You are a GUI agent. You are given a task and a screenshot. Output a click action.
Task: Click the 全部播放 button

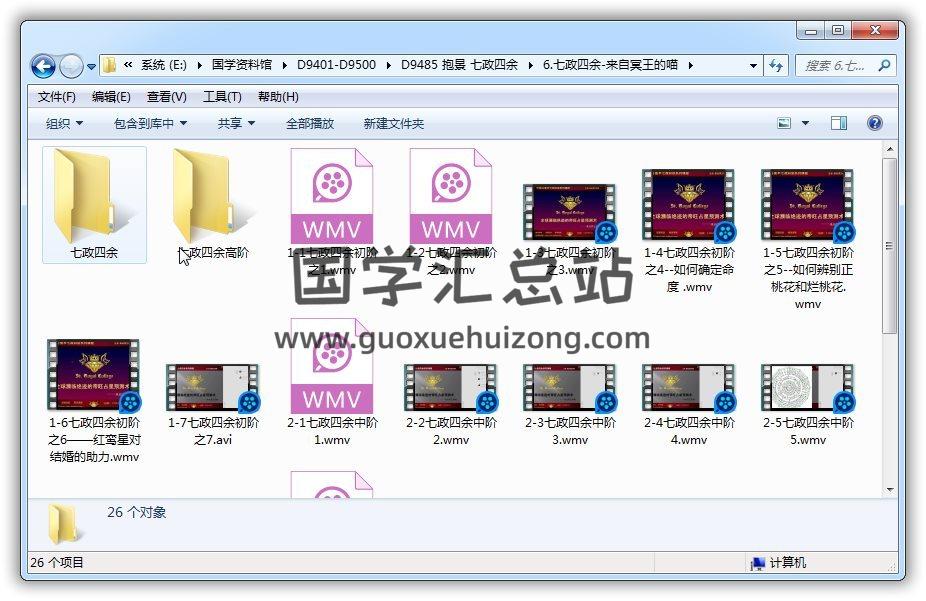point(310,123)
